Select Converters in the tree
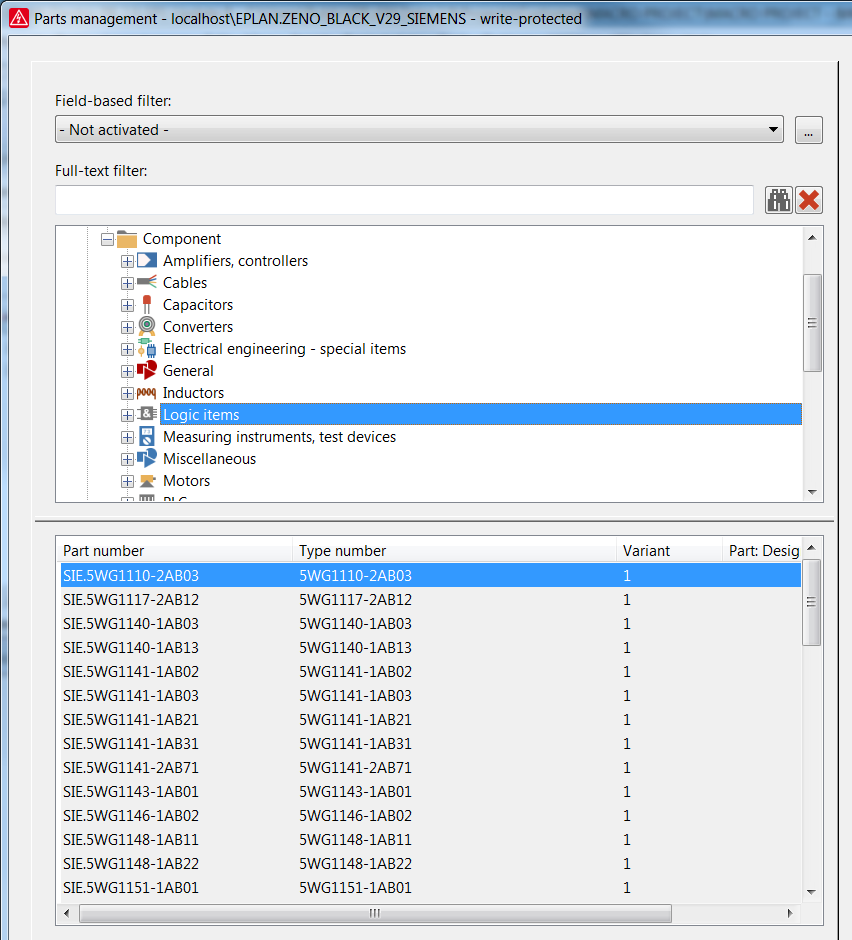This screenshot has height=940, width=852. click(198, 327)
